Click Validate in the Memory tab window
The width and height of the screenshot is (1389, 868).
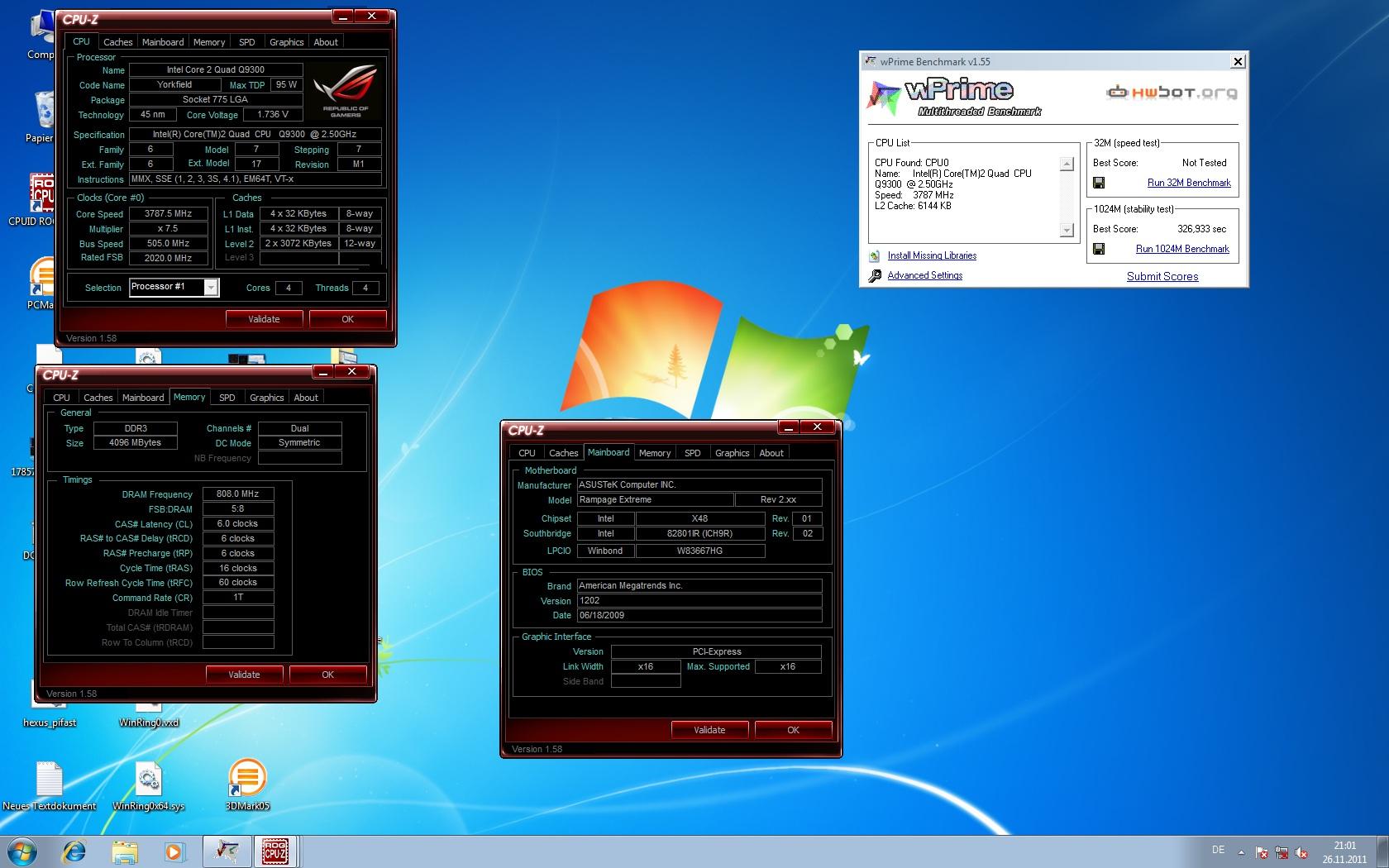(245, 675)
